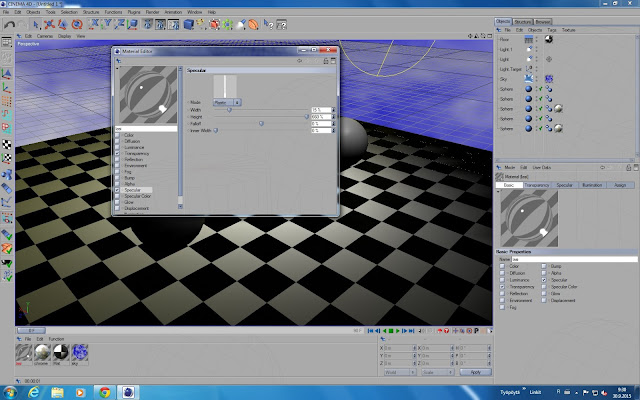Open the specular Mode dropdown
This screenshot has width=640, height=400.
[227, 102]
